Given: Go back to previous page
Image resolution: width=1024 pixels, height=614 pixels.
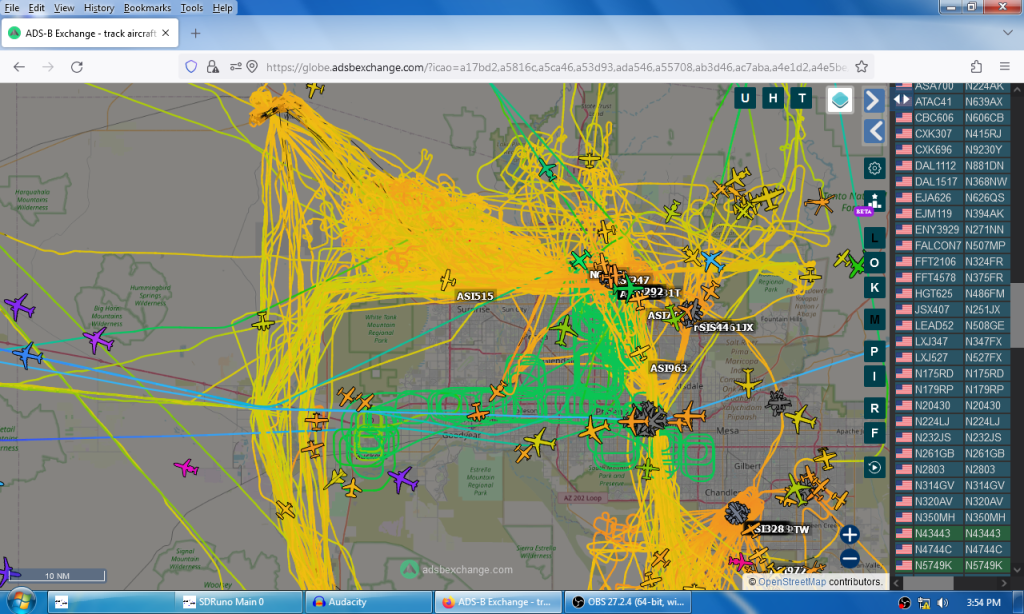Looking at the screenshot, I should [x=19, y=67].
